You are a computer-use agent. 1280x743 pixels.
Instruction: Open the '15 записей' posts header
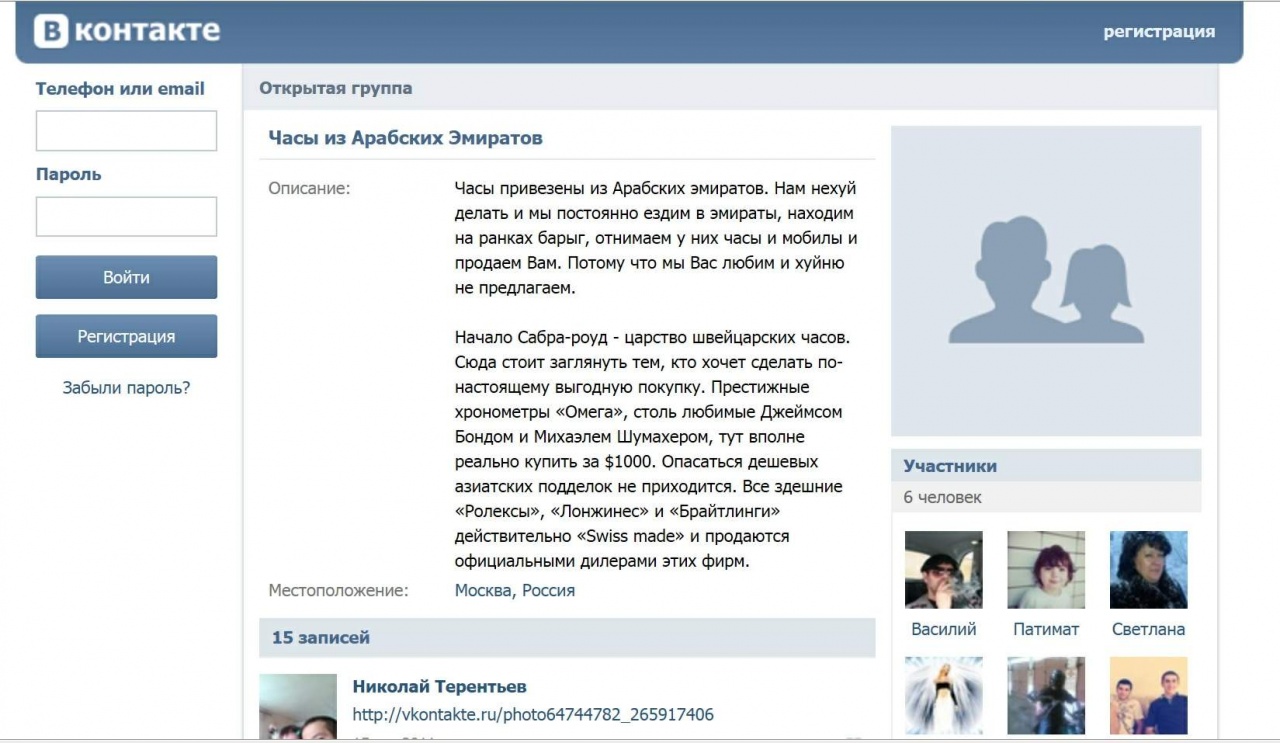click(321, 637)
